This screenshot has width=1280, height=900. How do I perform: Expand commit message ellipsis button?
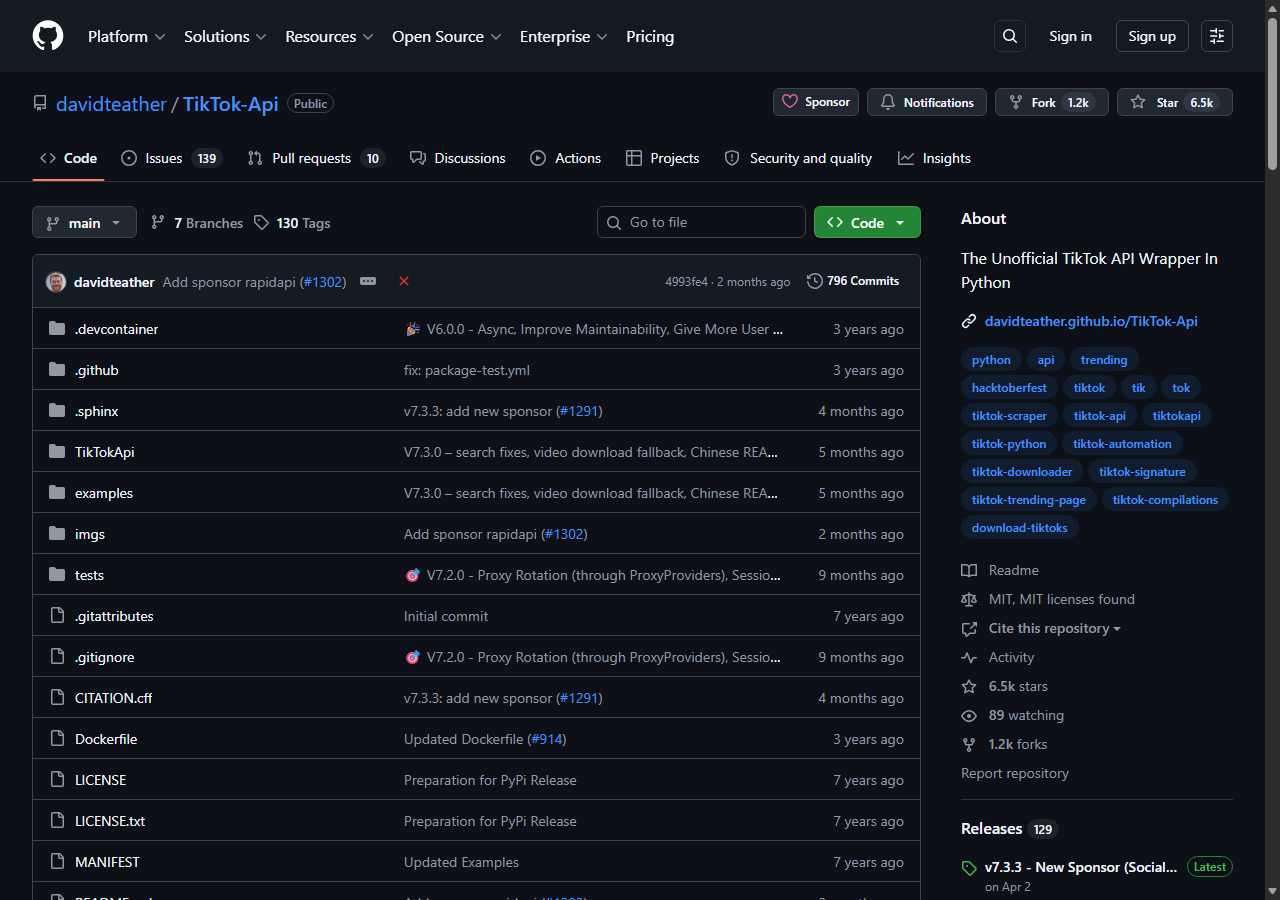tap(368, 281)
